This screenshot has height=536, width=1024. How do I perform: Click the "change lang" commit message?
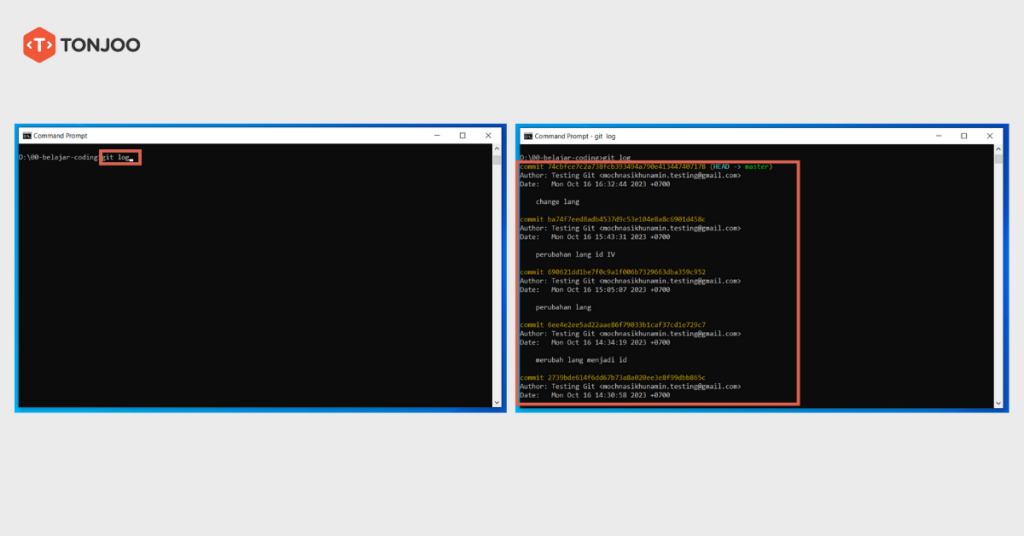[x=557, y=201]
